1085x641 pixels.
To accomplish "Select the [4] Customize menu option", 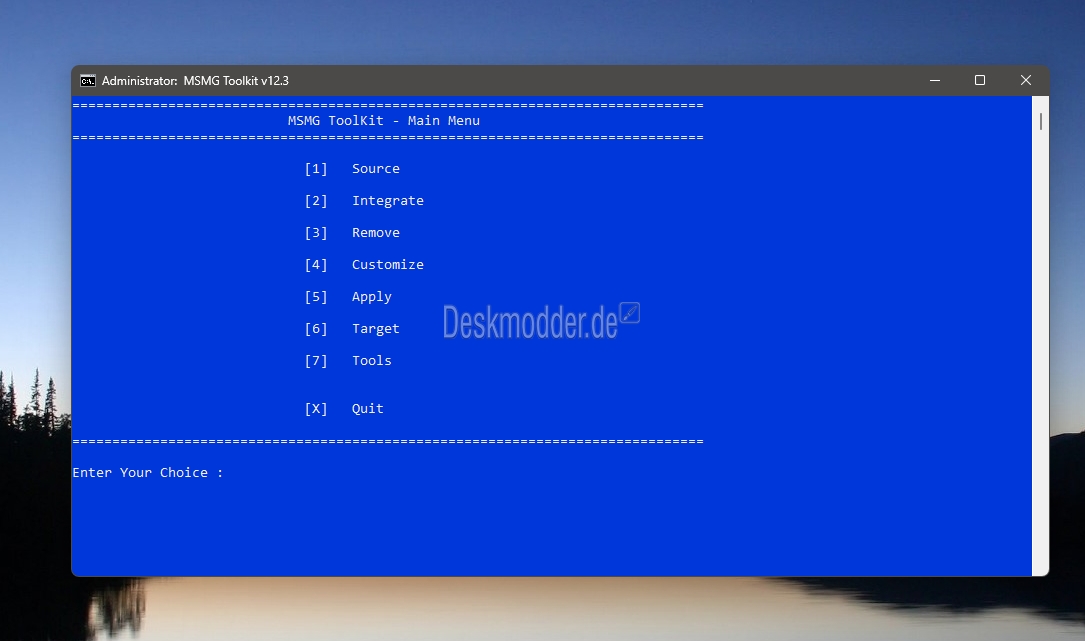I will coord(364,264).
